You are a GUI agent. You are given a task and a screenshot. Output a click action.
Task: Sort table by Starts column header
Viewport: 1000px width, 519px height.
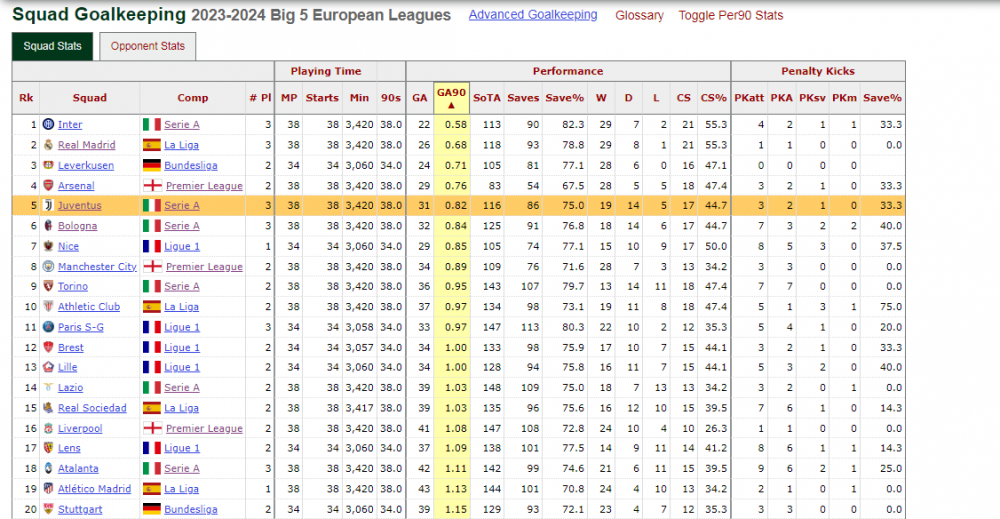(322, 98)
